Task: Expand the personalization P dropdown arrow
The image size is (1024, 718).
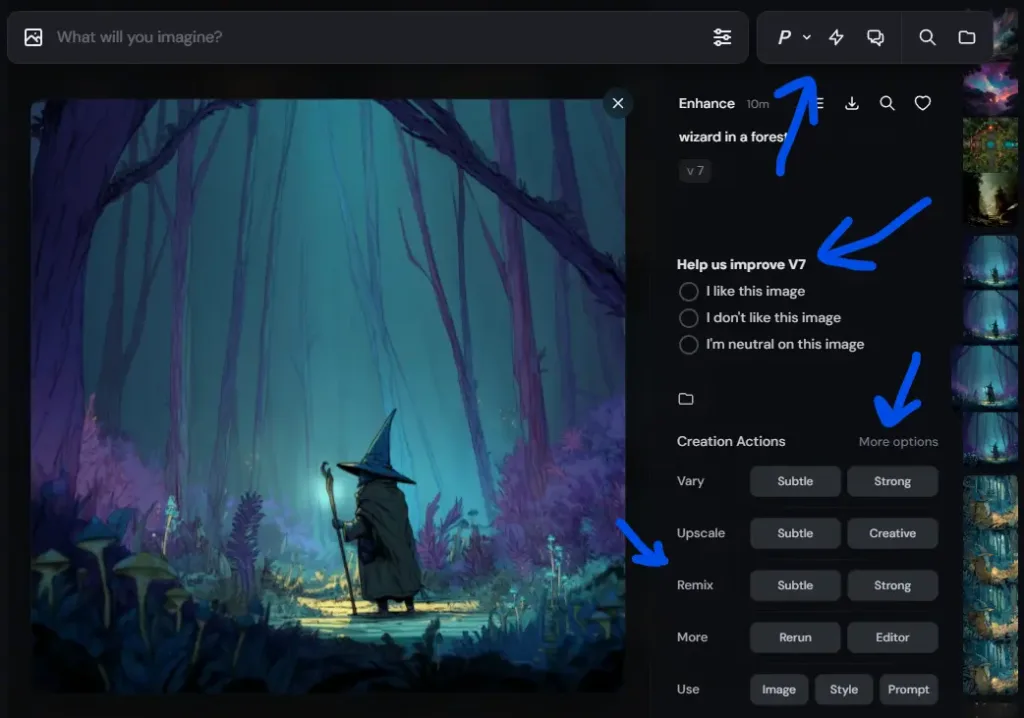Action: point(807,37)
